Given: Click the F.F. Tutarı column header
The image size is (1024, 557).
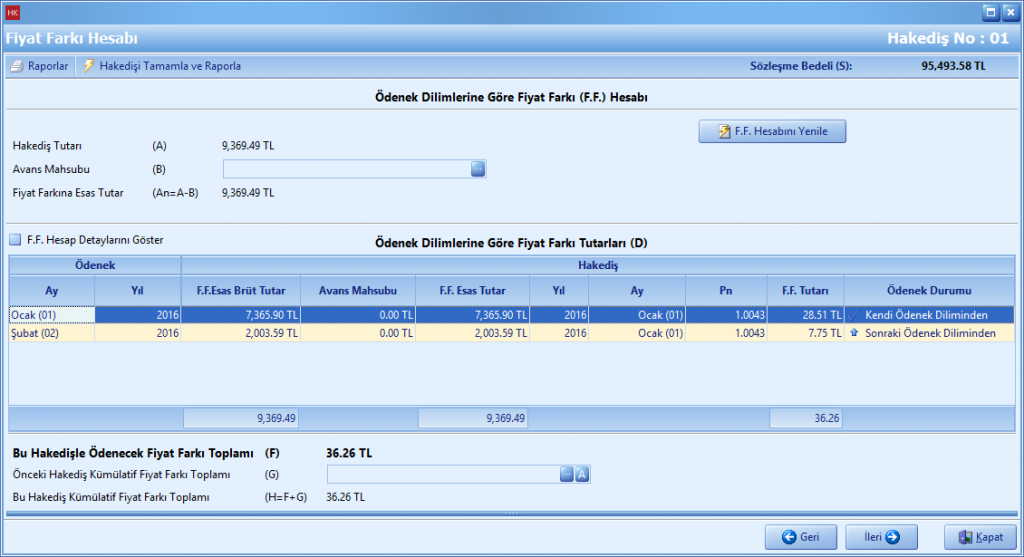Looking at the screenshot, I should (805, 290).
